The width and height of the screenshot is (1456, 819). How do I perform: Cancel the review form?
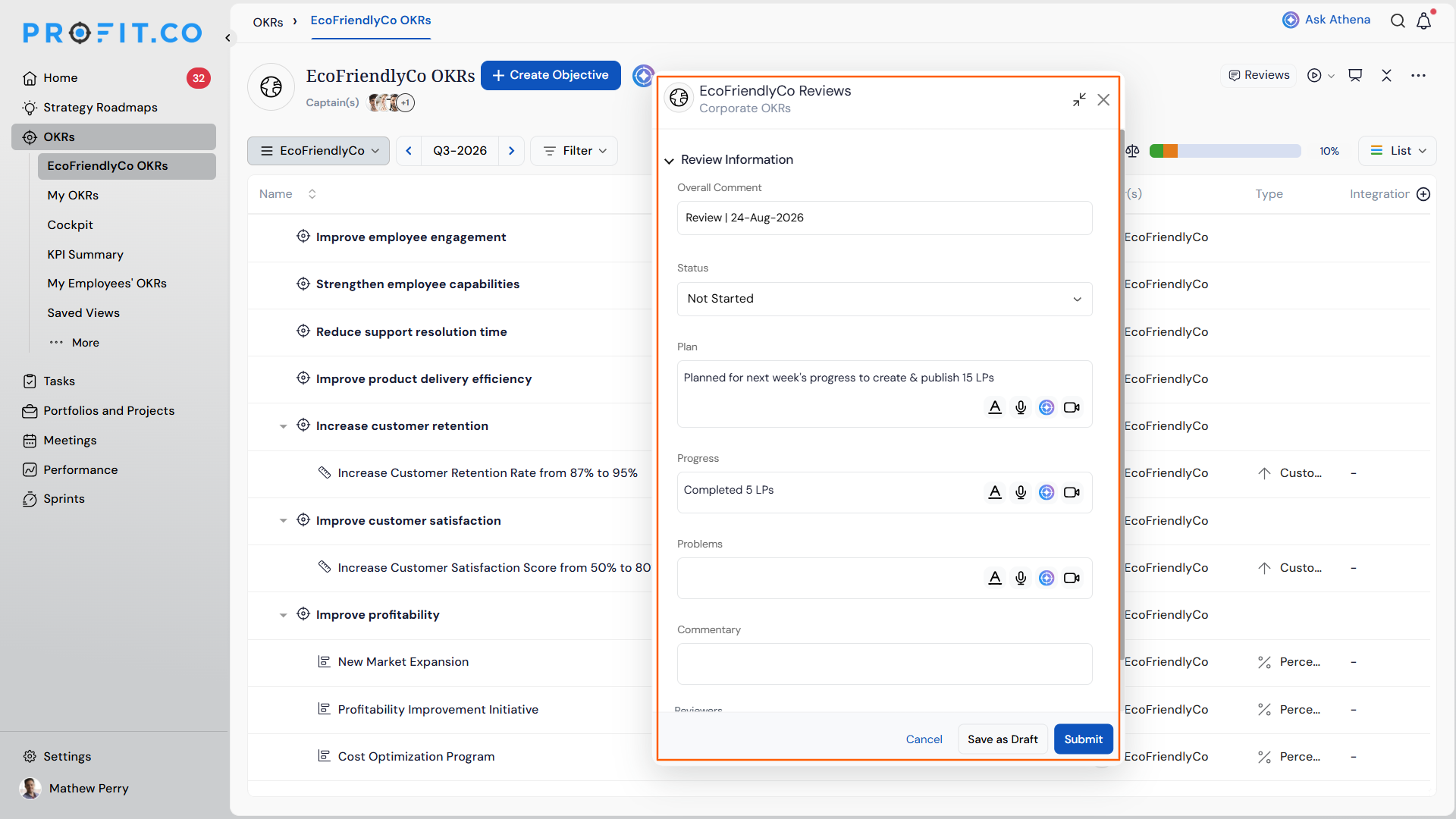(924, 739)
